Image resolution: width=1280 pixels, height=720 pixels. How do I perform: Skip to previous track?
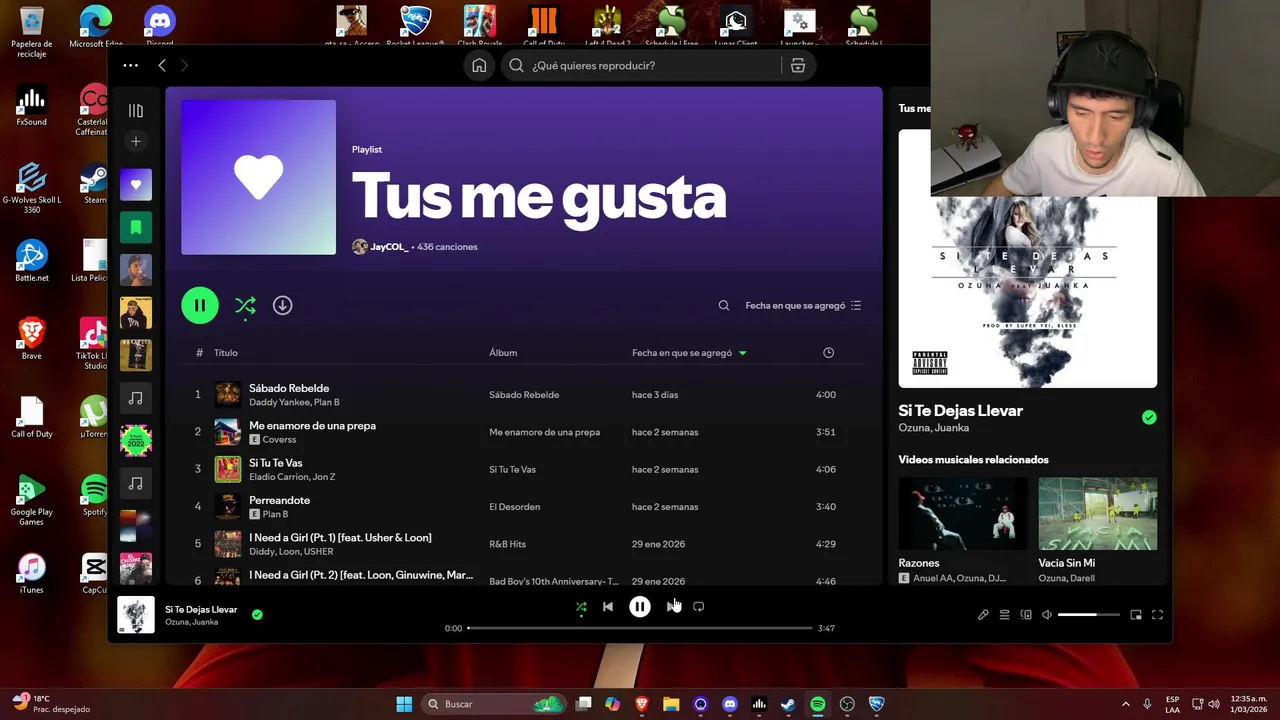(x=608, y=607)
